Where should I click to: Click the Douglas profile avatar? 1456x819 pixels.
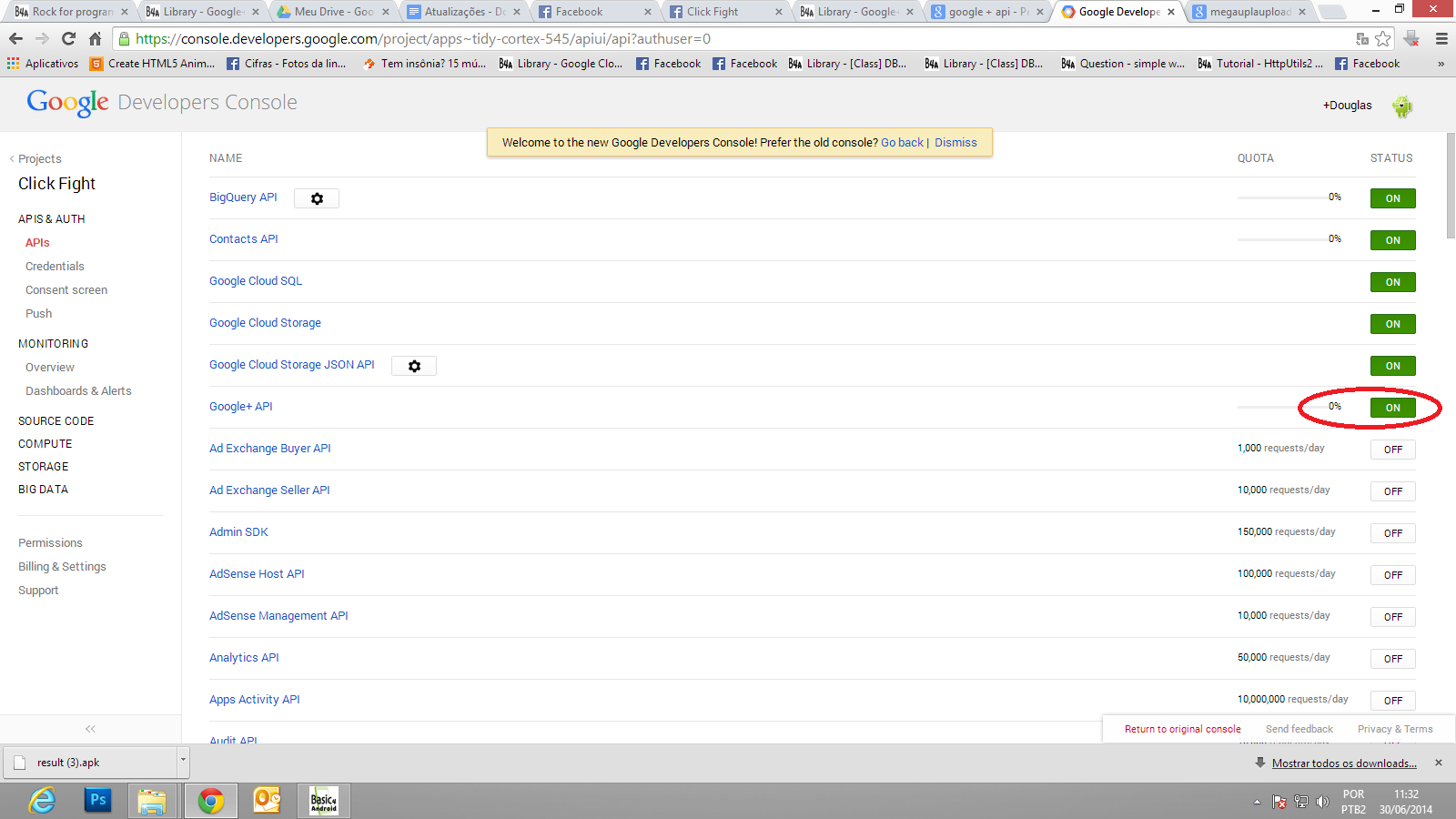pyautogui.click(x=1402, y=106)
